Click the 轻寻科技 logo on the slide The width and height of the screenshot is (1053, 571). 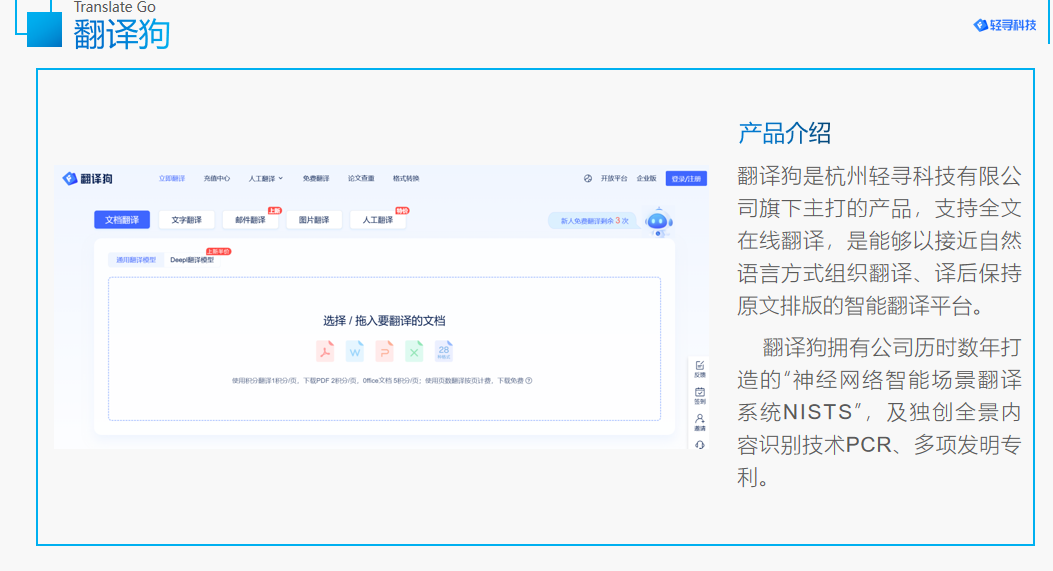1005,26
